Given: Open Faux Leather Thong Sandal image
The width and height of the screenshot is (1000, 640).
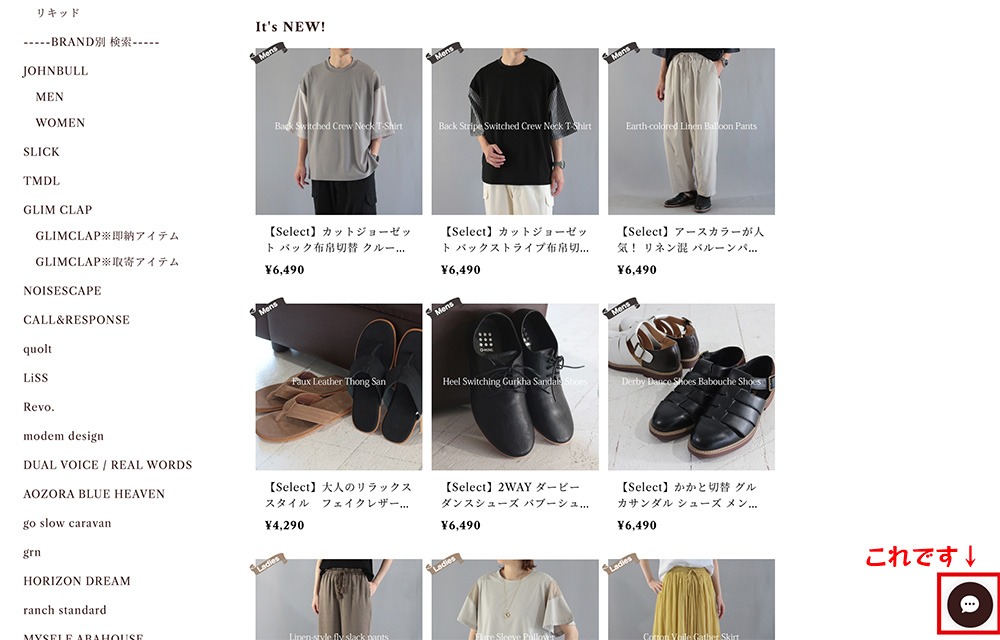Looking at the screenshot, I should coord(339,387).
